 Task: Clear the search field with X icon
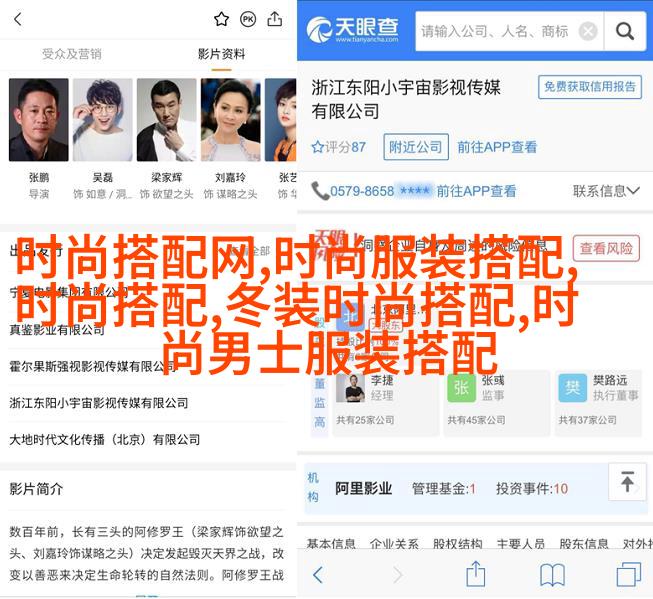(588, 31)
